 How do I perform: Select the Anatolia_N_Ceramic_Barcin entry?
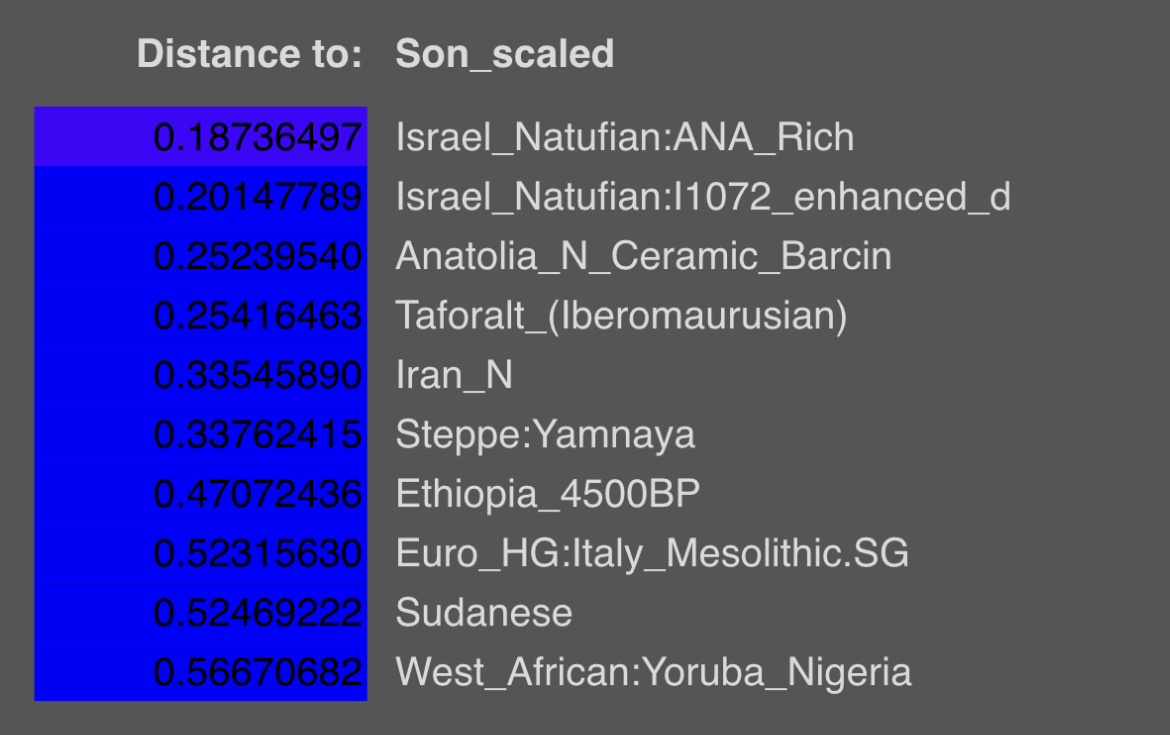[643, 256]
